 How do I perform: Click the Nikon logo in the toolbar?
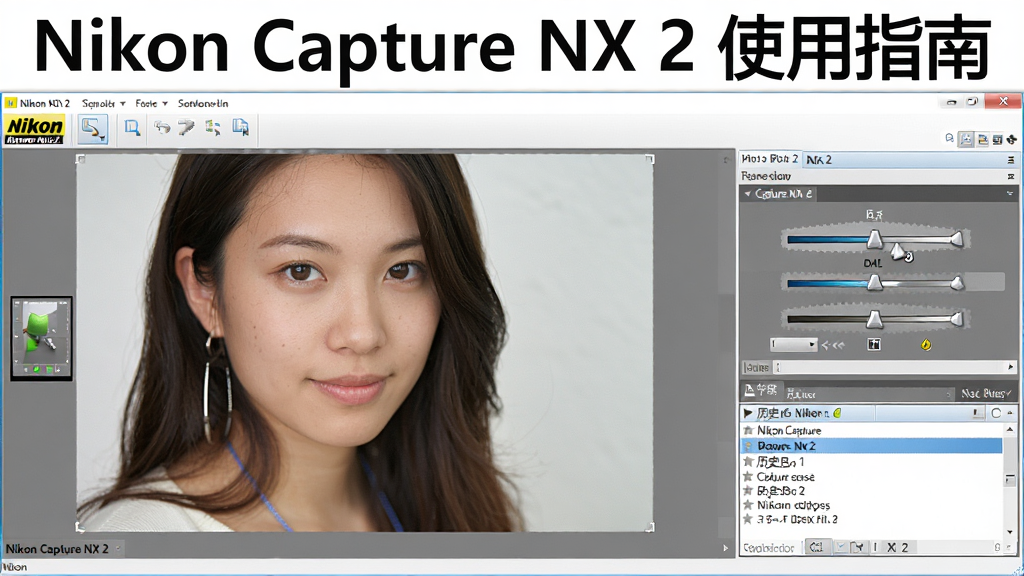[x=35, y=129]
